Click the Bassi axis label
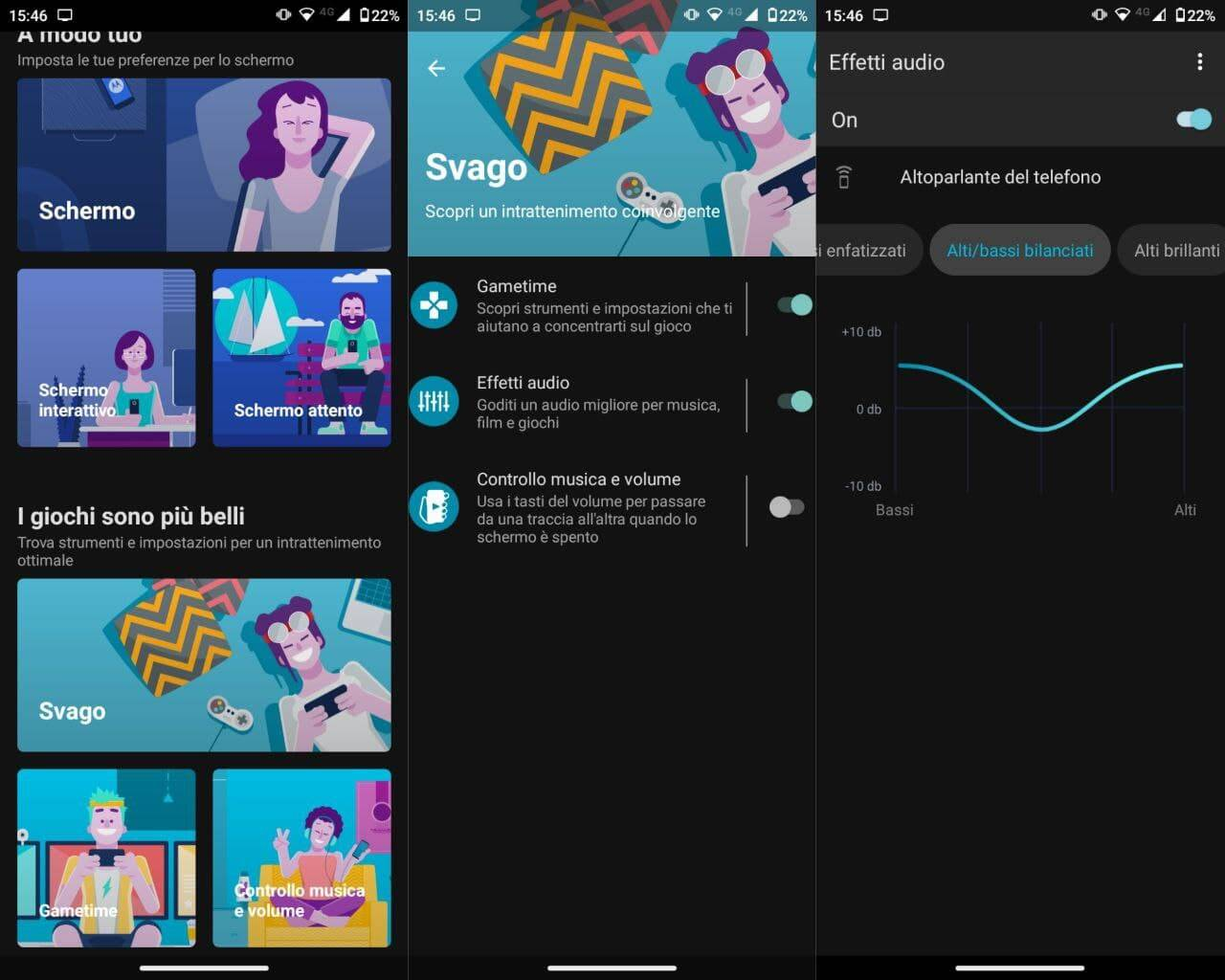 pyautogui.click(x=894, y=510)
